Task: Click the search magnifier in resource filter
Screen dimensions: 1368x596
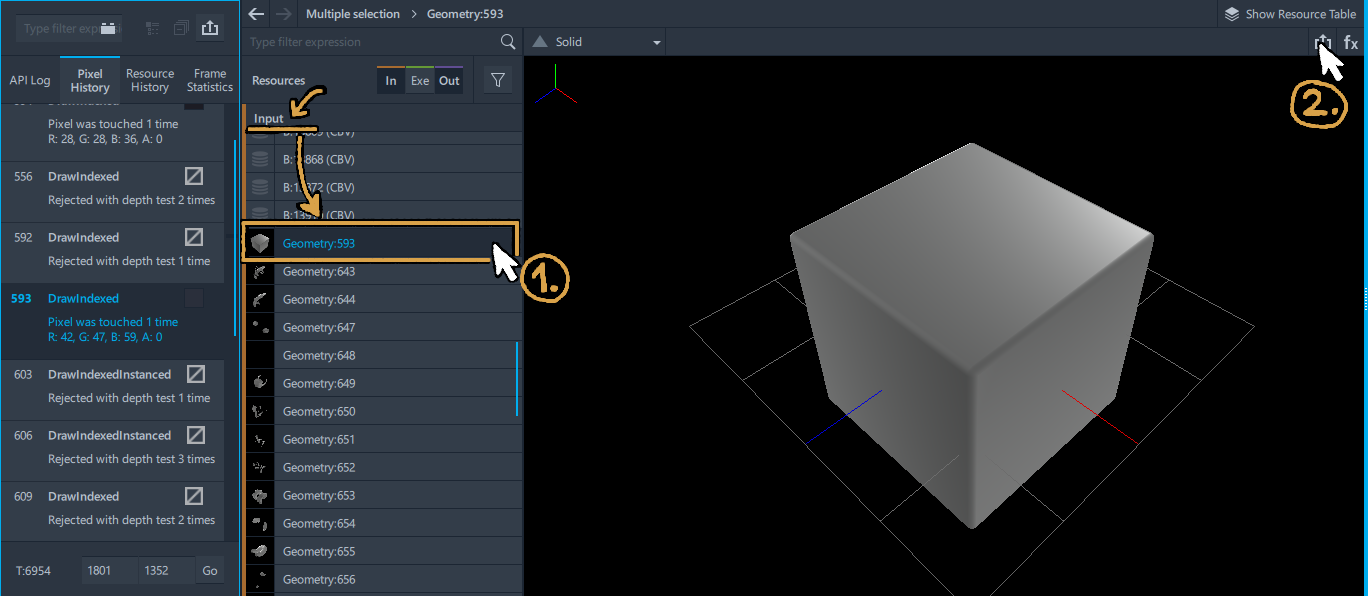Action: pos(508,42)
